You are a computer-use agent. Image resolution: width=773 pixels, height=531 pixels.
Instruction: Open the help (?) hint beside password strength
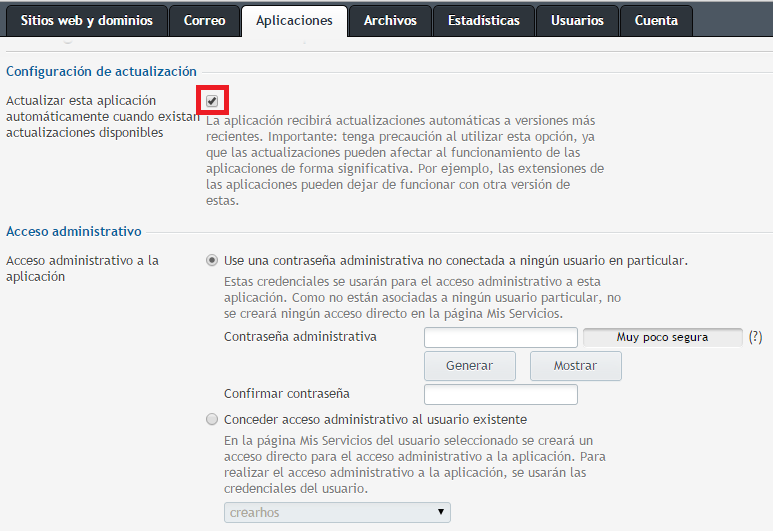tap(755, 337)
